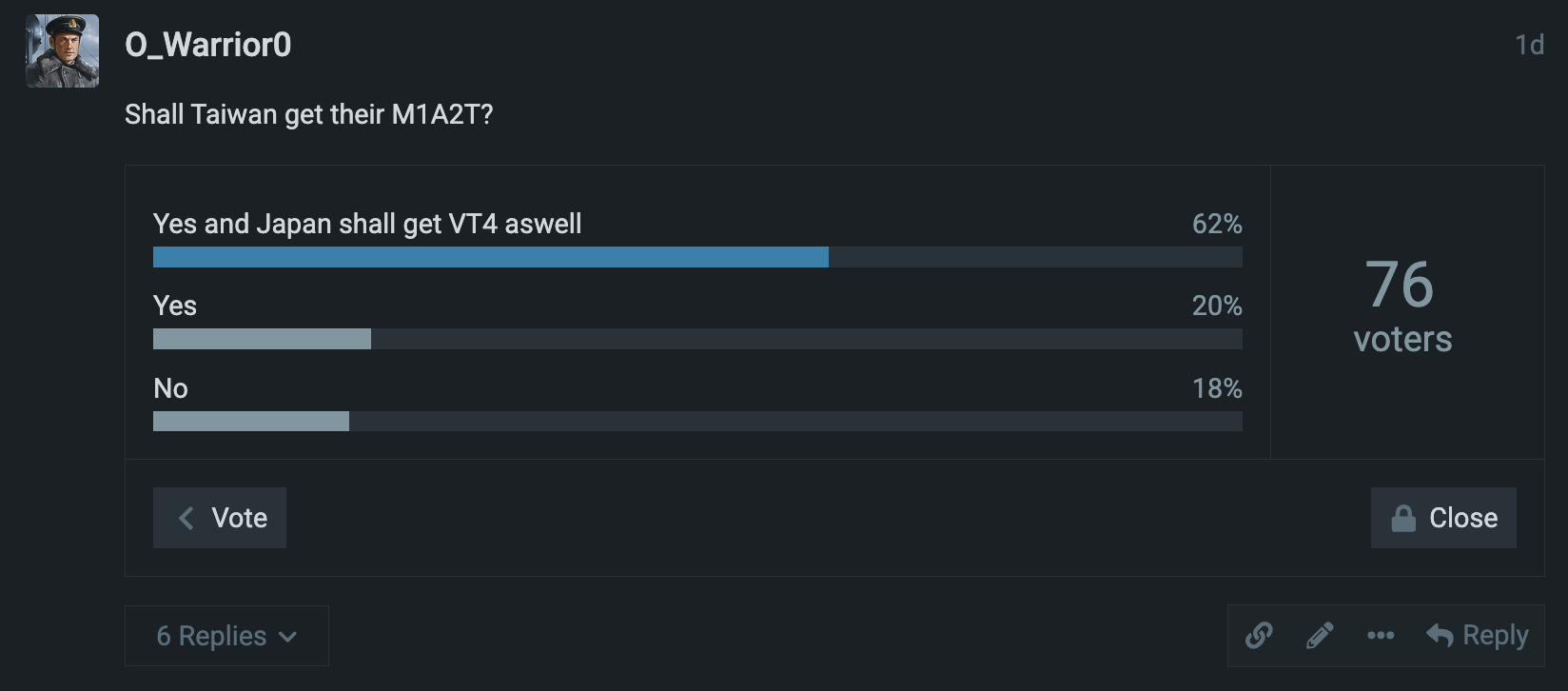Click the 1d post timestamp
Image resolution: width=1568 pixels, height=691 pixels.
[1528, 45]
